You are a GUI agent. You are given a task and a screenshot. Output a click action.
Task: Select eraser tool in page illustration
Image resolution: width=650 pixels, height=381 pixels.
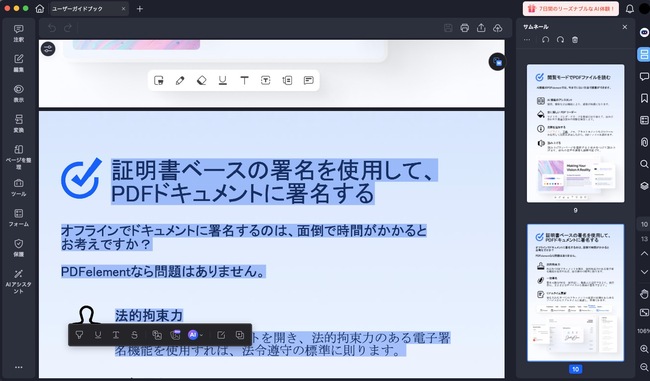pyautogui.click(x=201, y=80)
